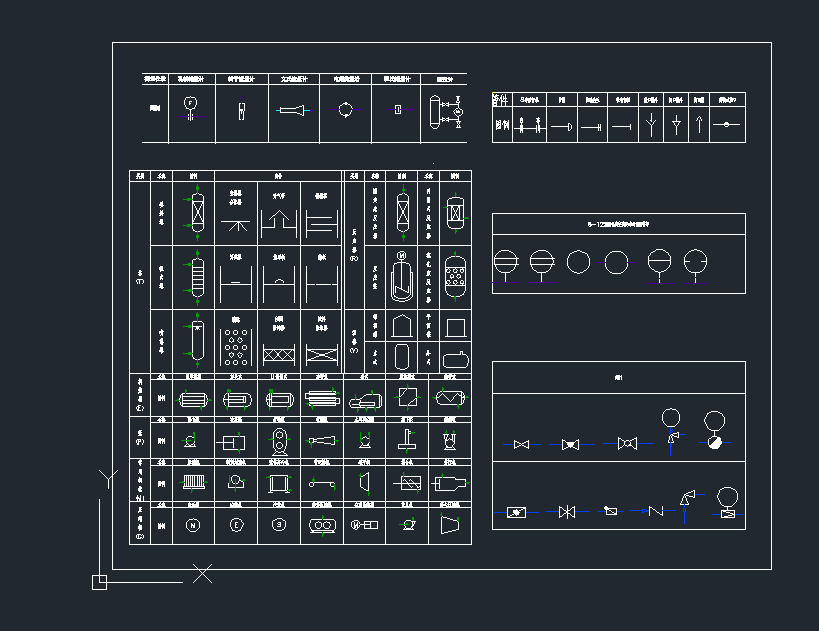Select the first instrument circle with double line
This screenshot has height=631, width=819.
coord(507,262)
